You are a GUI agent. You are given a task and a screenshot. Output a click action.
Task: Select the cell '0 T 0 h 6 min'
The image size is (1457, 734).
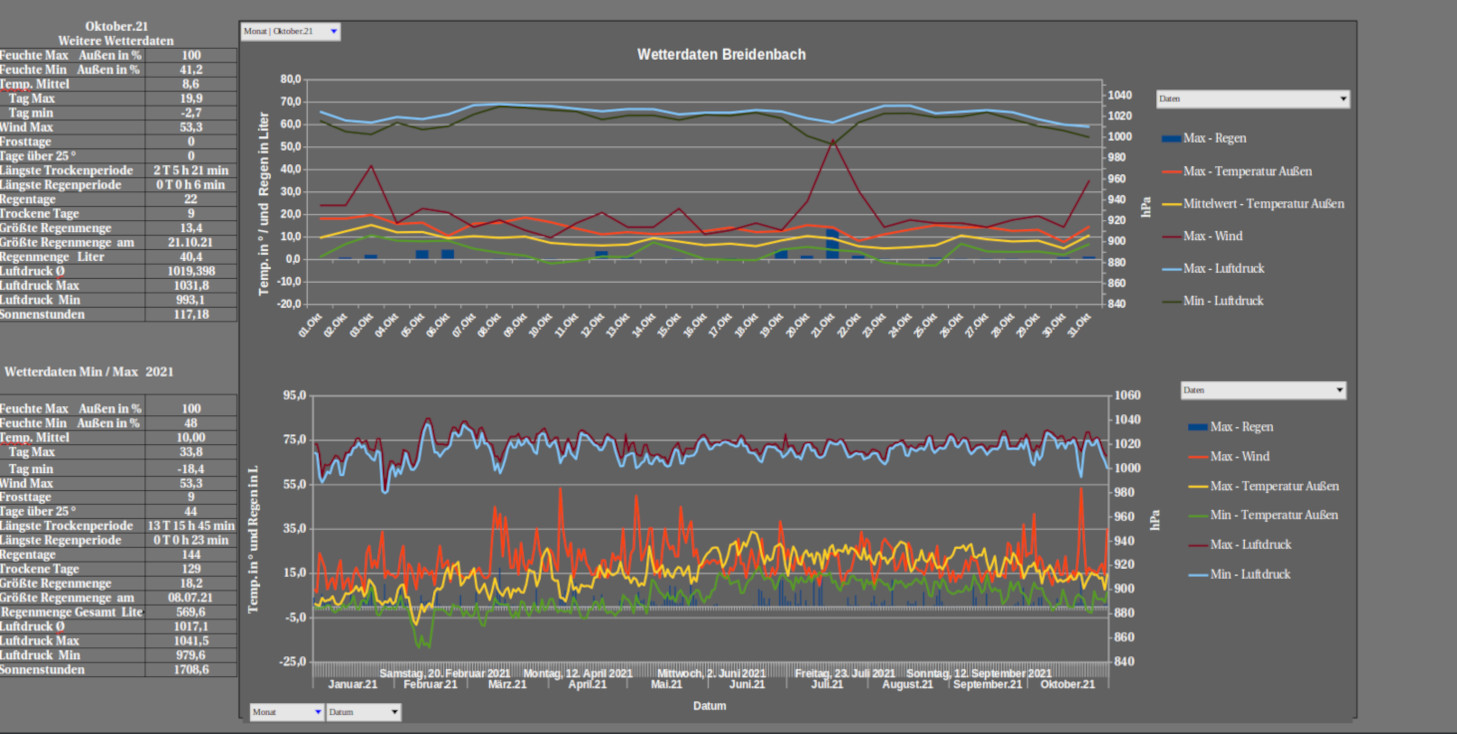point(191,185)
